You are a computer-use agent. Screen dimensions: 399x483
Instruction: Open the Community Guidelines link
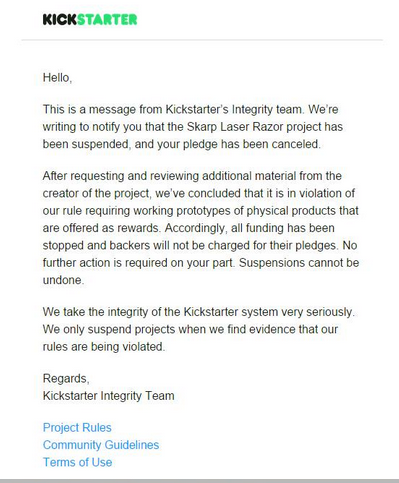point(101,445)
